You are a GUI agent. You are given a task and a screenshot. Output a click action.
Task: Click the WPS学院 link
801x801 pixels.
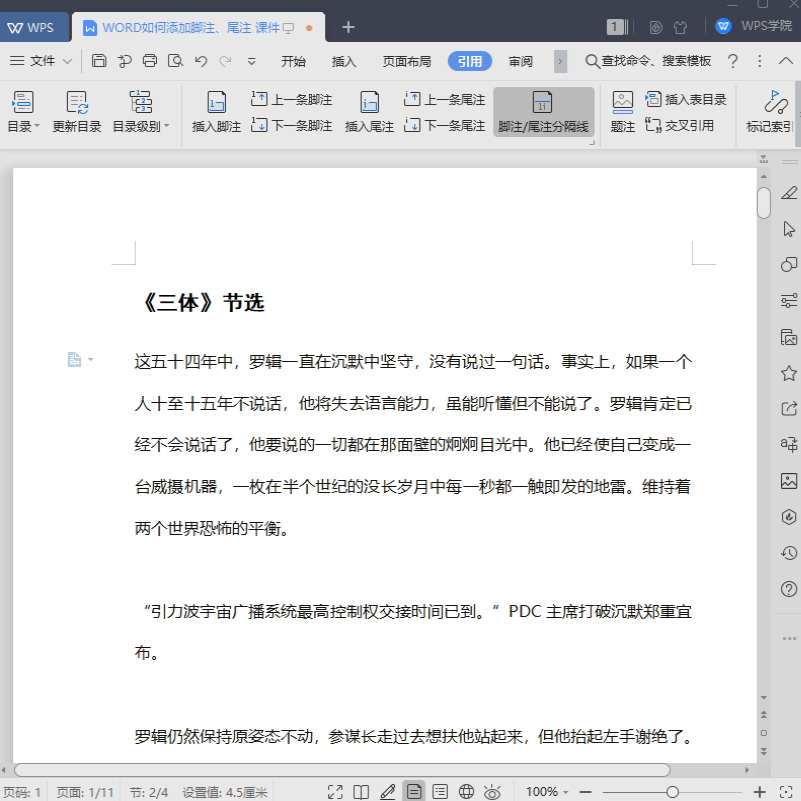pyautogui.click(x=754, y=26)
